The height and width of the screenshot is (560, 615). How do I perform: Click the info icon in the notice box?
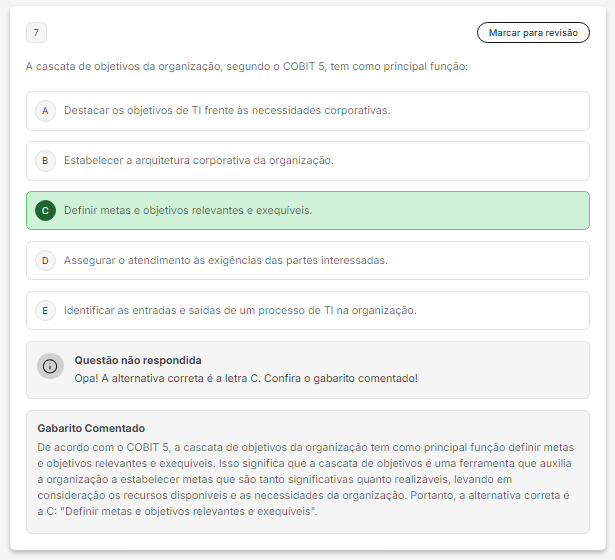[50, 366]
